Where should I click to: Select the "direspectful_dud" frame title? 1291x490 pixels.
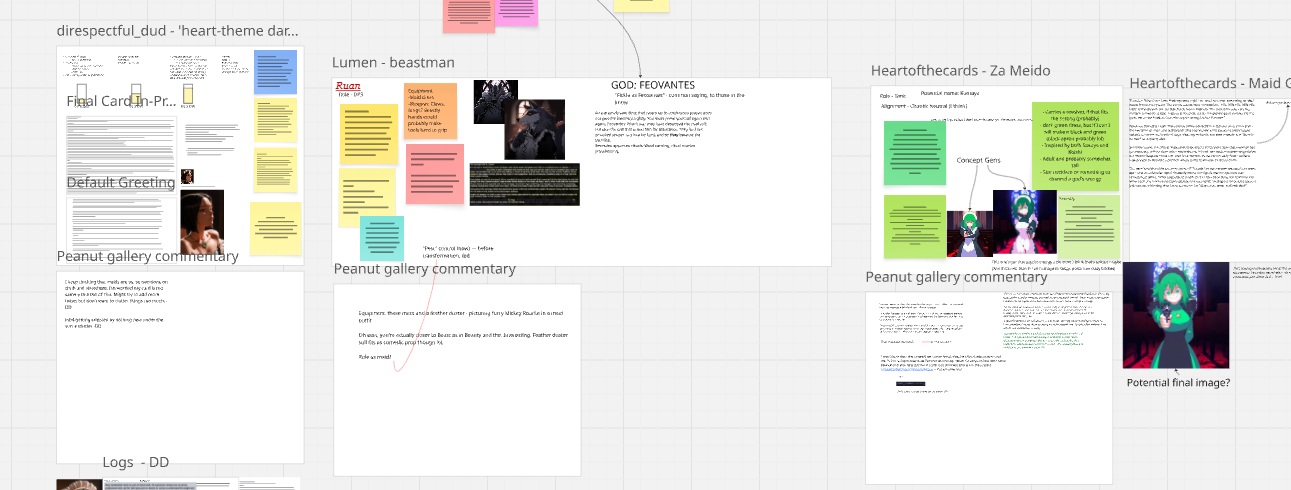(177, 31)
